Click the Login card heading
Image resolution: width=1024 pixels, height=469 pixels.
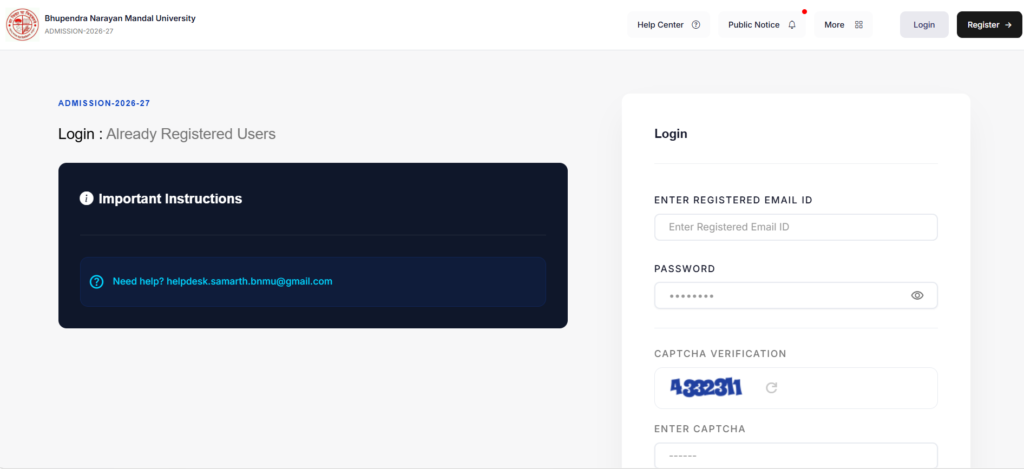[671, 134]
